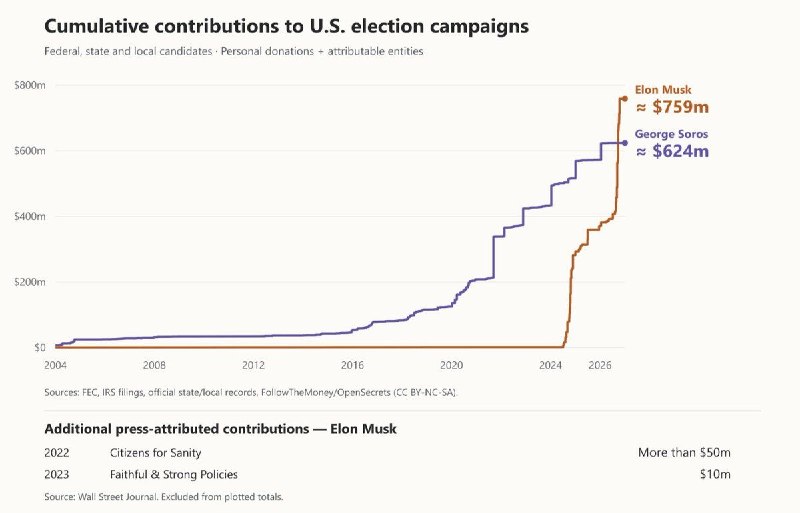Click the ≈ $759m total value

point(672,107)
